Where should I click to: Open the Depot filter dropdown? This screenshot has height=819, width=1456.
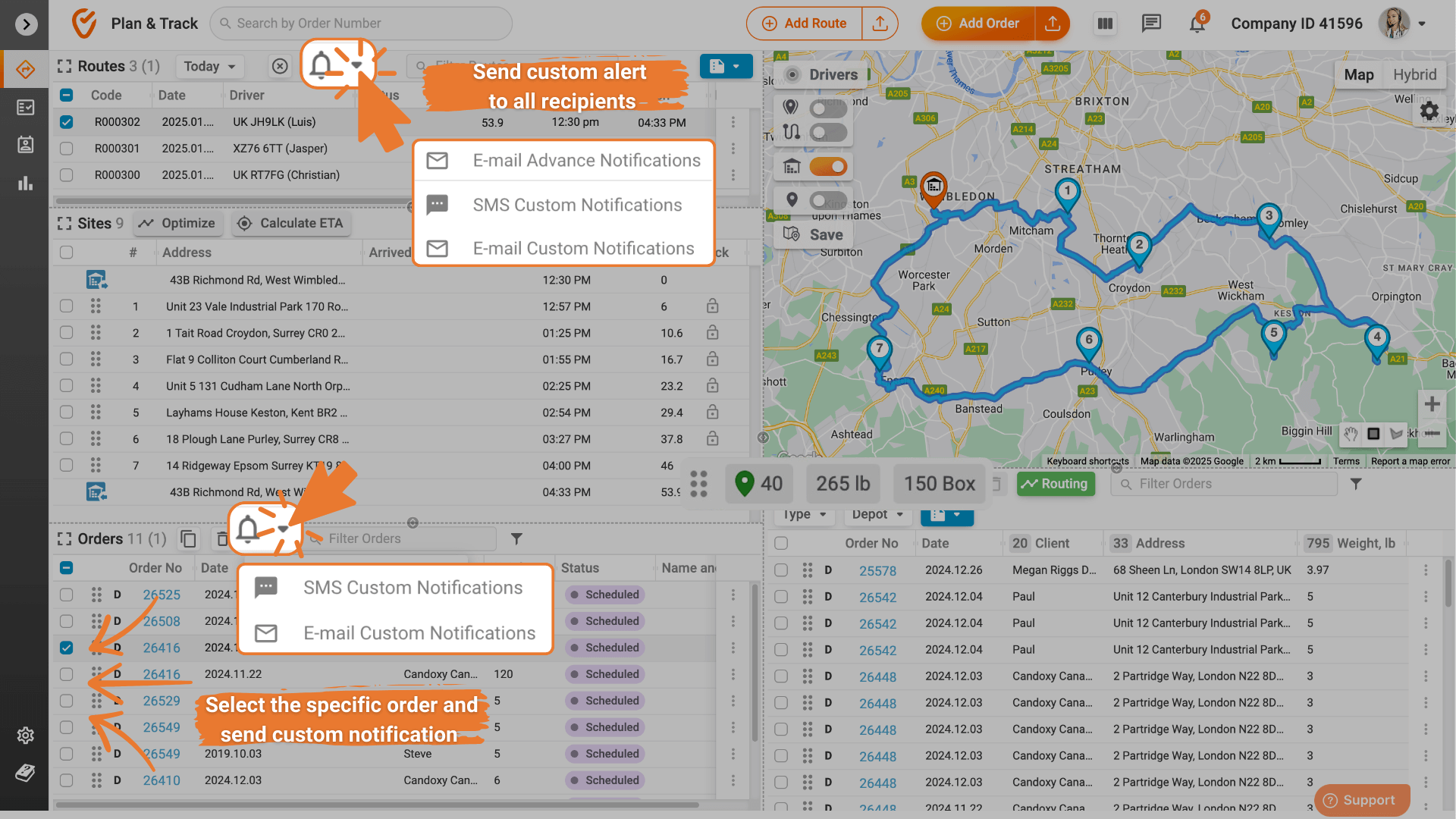click(877, 515)
